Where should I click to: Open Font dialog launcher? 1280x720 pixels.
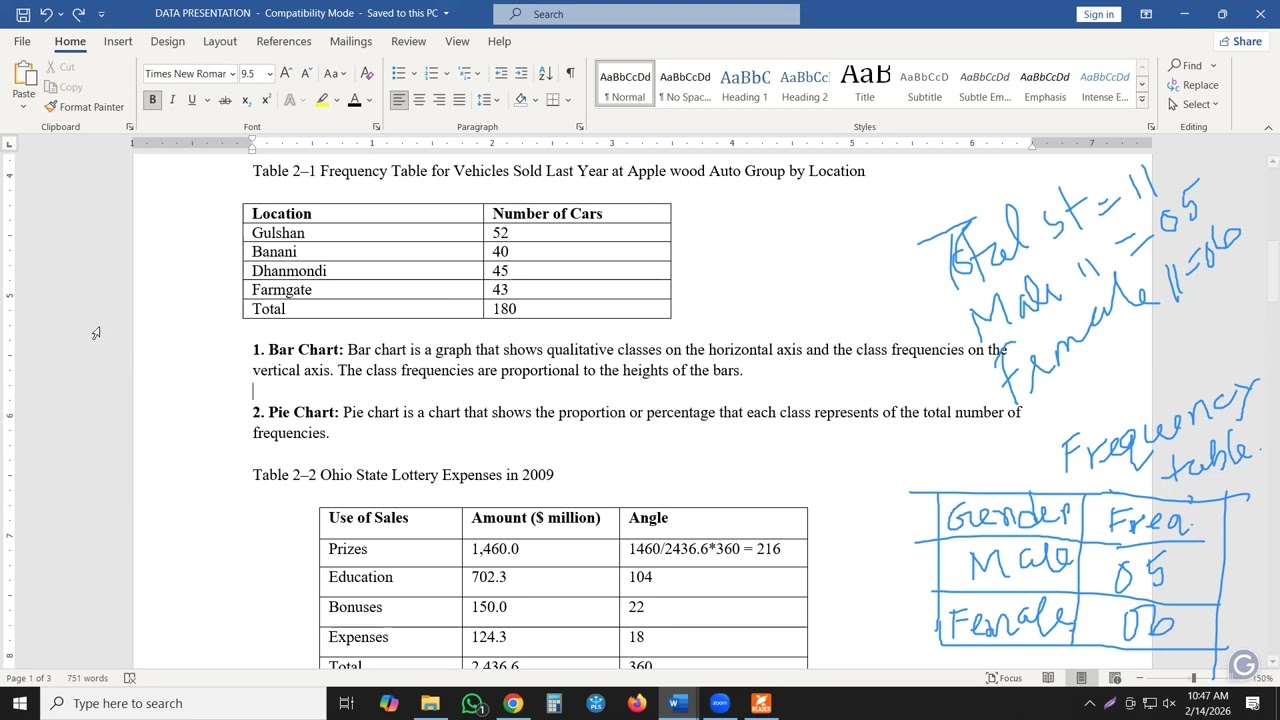pyautogui.click(x=376, y=127)
